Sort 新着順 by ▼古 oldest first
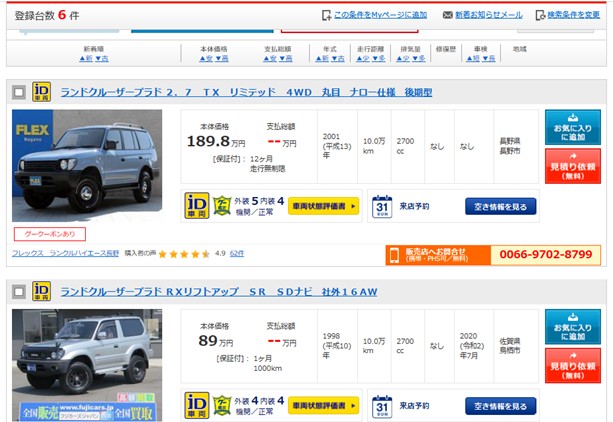 [102, 58]
